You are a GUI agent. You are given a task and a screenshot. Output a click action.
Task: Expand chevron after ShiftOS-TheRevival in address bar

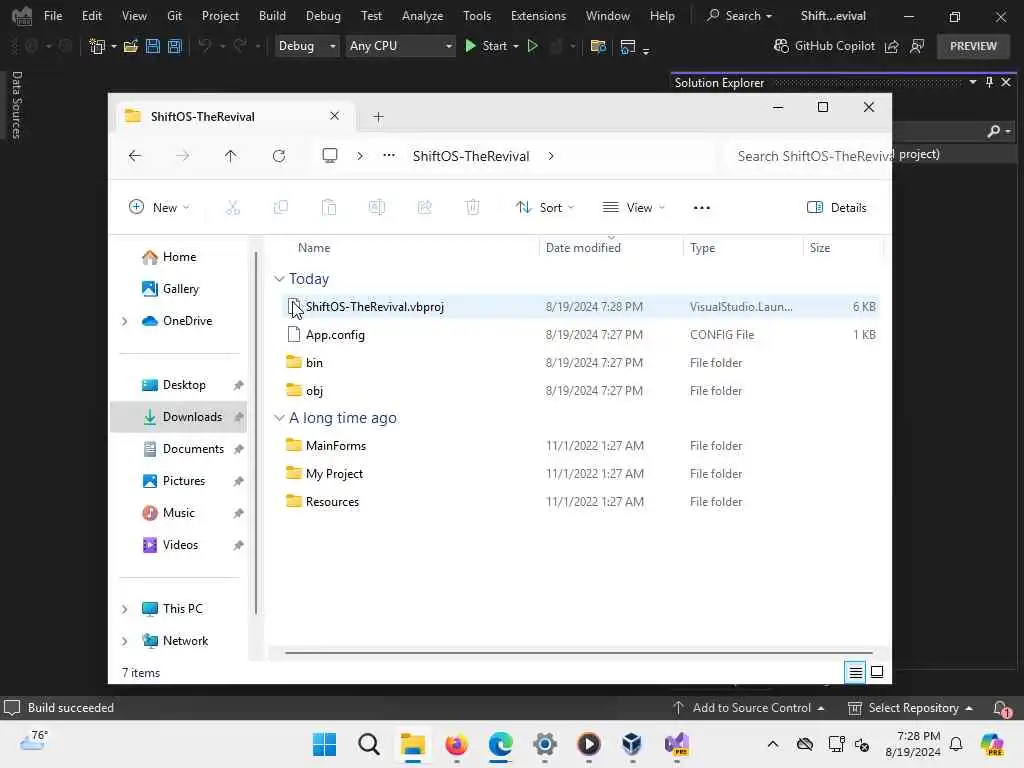point(551,156)
